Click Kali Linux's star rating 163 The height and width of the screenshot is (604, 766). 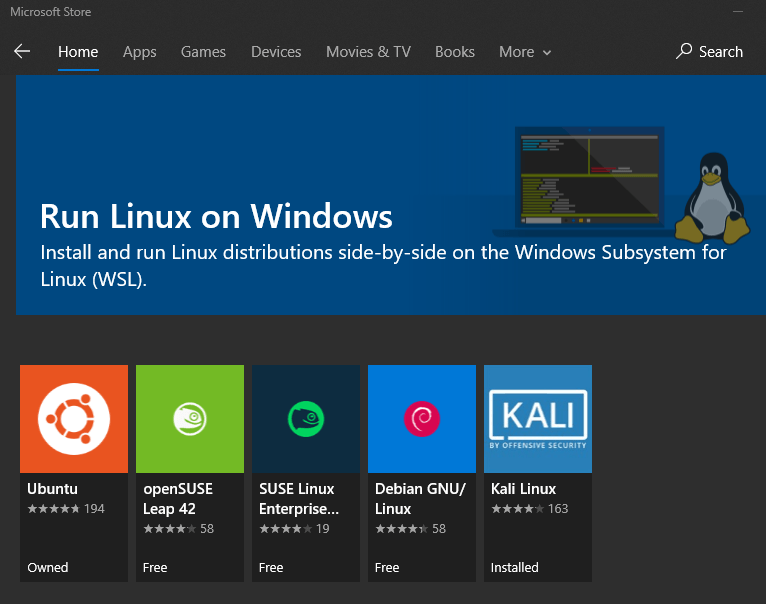coord(530,509)
